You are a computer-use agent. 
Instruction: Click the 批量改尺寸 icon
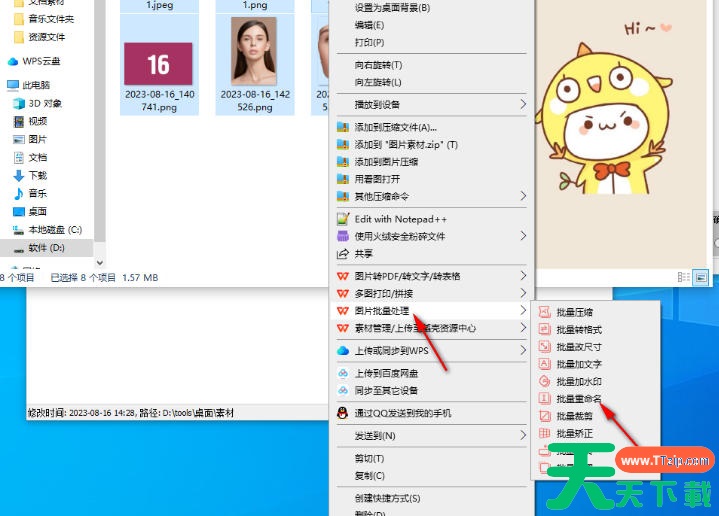(545, 347)
